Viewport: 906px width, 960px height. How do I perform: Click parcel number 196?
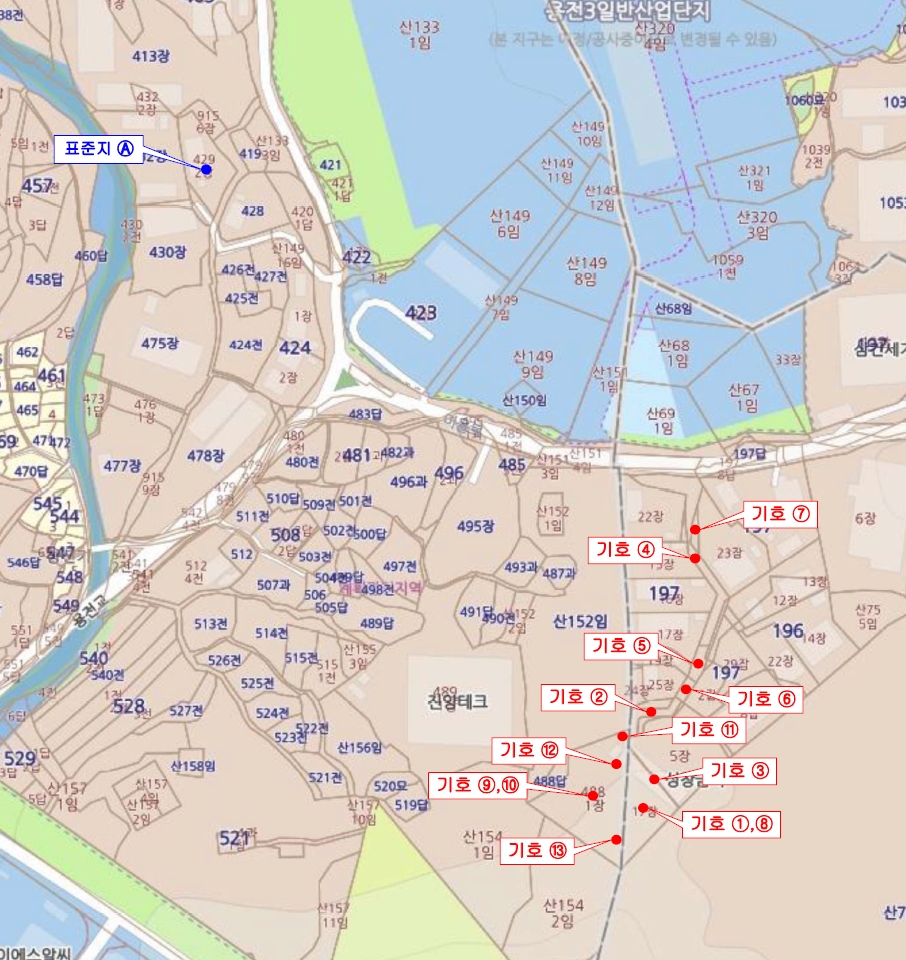788,631
